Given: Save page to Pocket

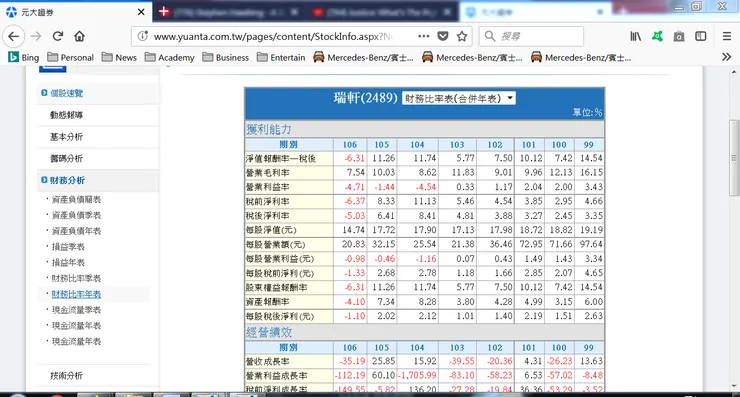Looking at the screenshot, I should click(443, 36).
